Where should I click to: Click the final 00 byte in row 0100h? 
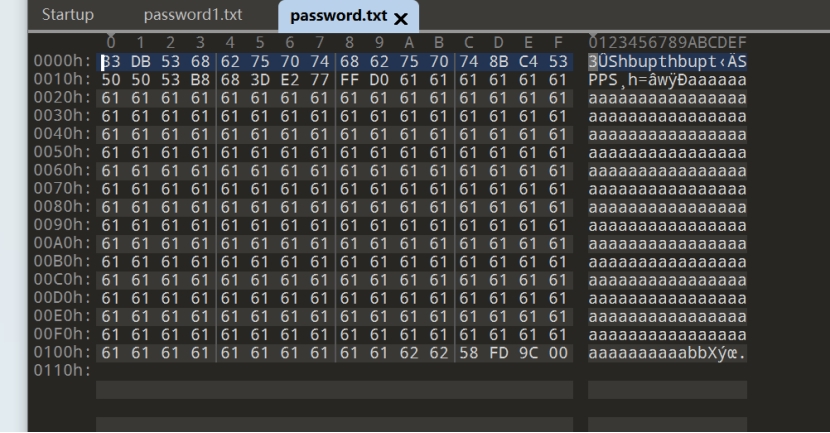click(560, 353)
